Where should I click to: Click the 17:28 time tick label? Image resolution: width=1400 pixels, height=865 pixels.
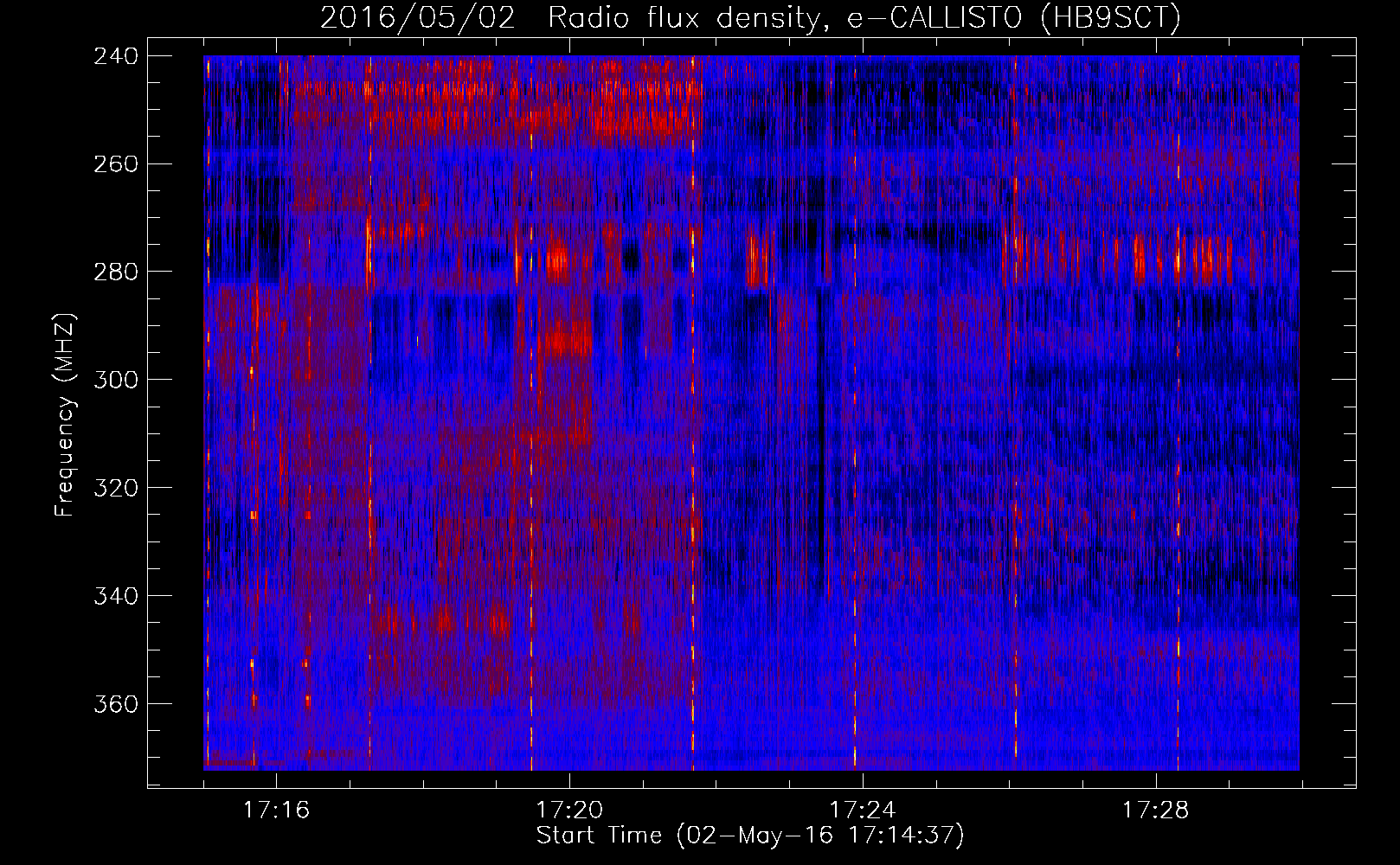1157,811
